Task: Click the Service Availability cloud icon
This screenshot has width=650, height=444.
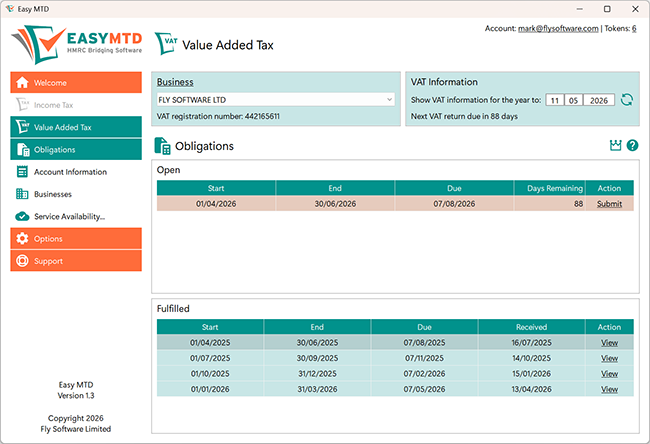Action: [22, 216]
